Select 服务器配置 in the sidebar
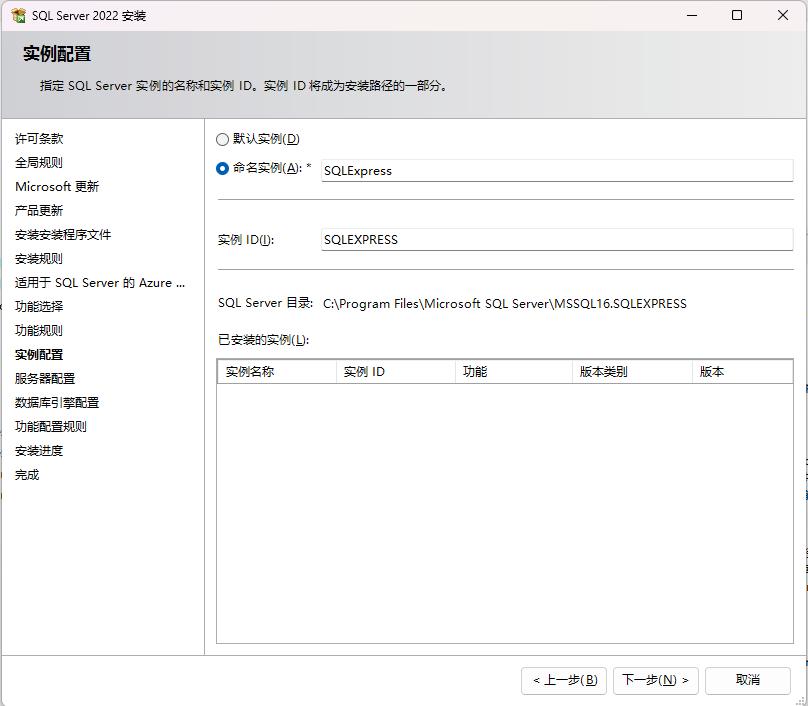The width and height of the screenshot is (808, 706). click(45, 379)
